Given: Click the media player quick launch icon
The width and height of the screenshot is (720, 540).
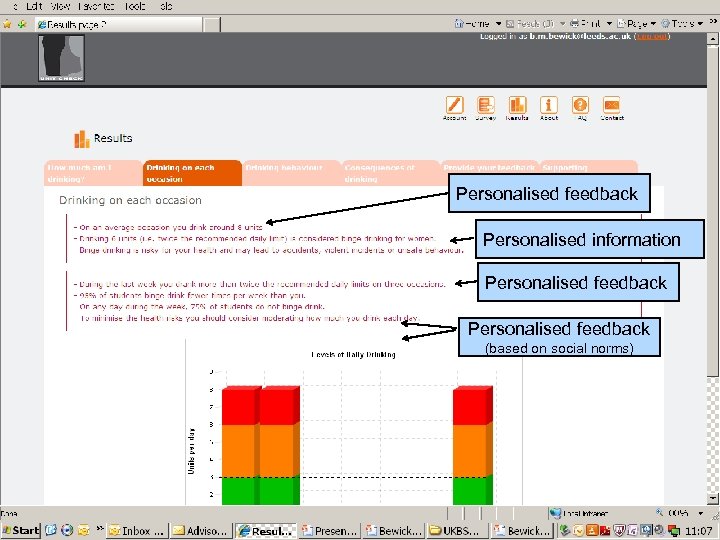Looking at the screenshot, I should (67, 530).
